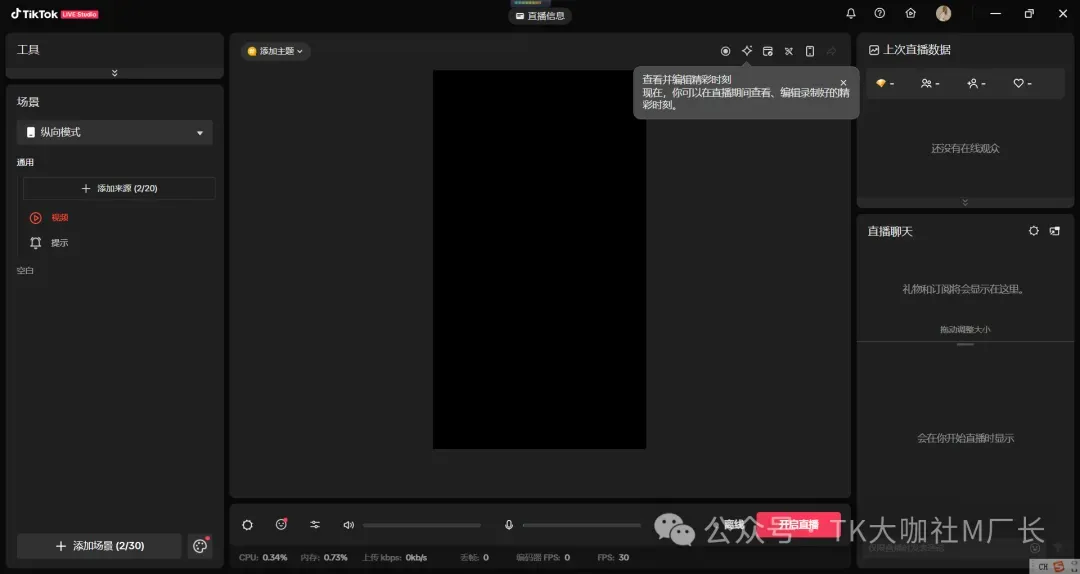Open 直播聊天 chat settings gear
The image size is (1080, 574).
[1034, 231]
